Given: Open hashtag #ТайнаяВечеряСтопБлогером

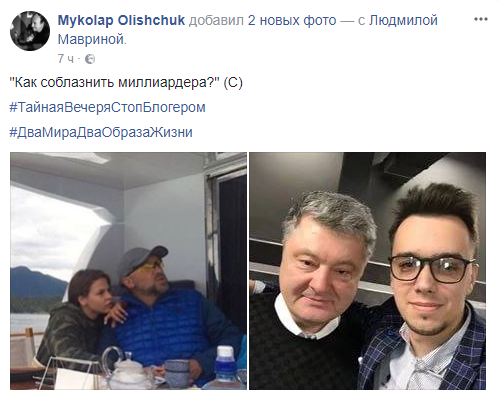Looking at the screenshot, I should [107, 107].
